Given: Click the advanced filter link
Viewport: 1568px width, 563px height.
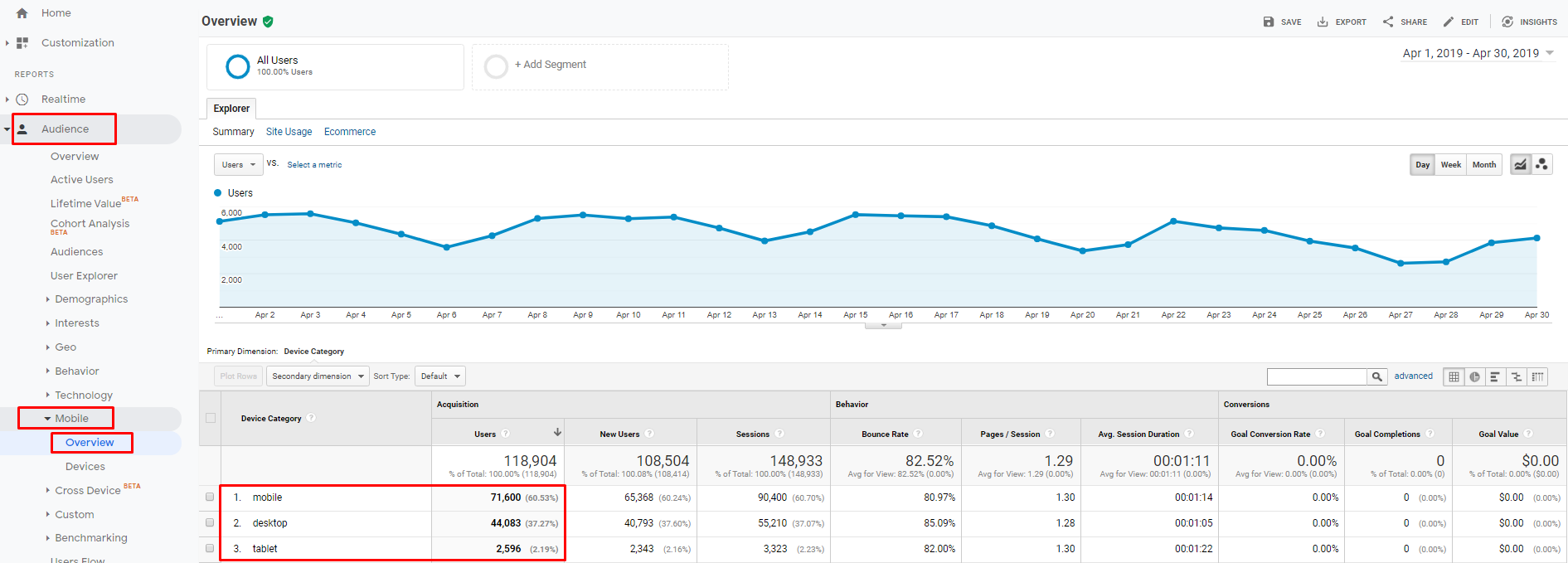Looking at the screenshot, I should pos(1413,376).
